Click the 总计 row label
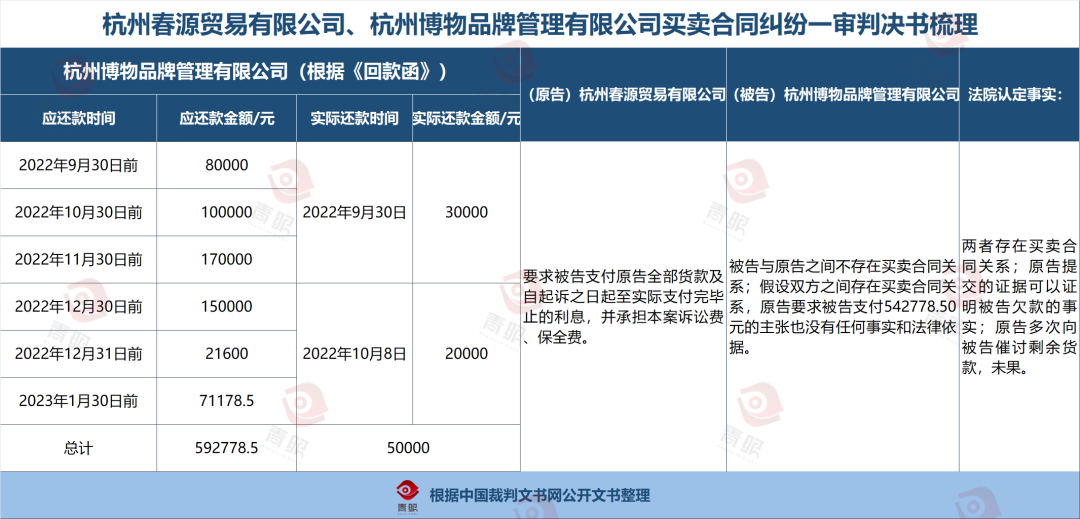The width and height of the screenshot is (1080, 519). pyautogui.click(x=79, y=449)
